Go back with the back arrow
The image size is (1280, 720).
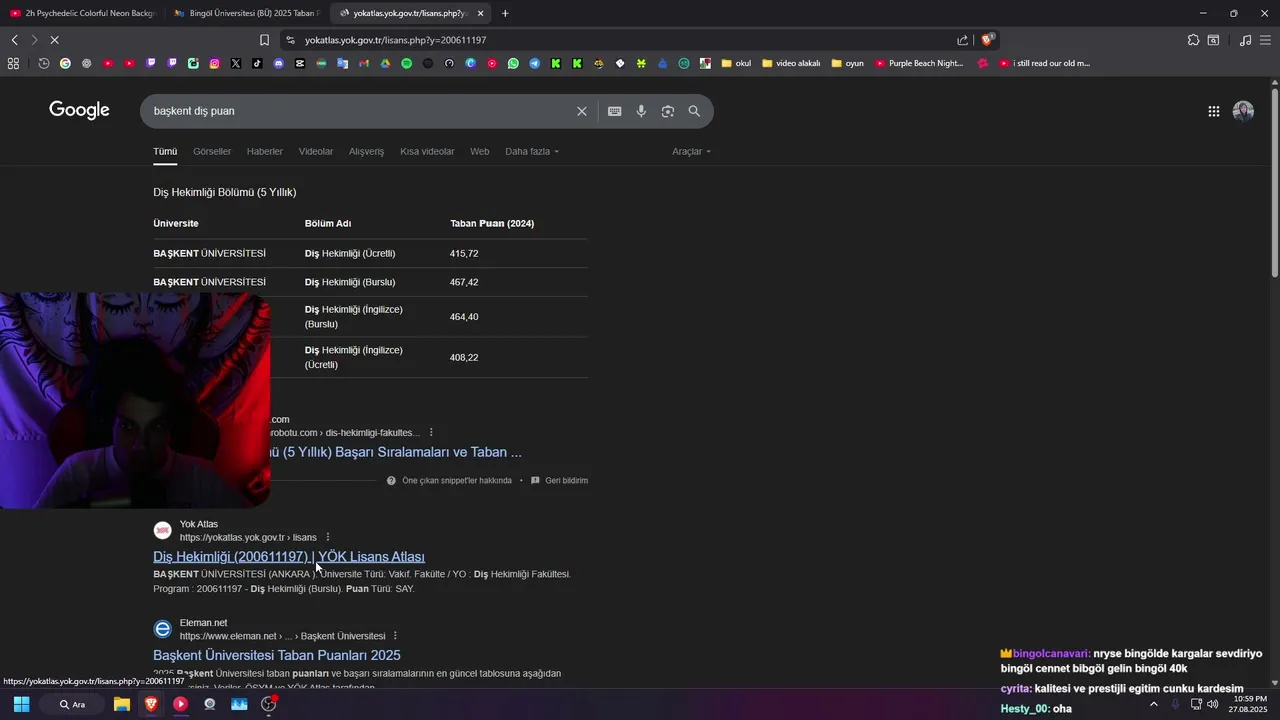point(14,40)
